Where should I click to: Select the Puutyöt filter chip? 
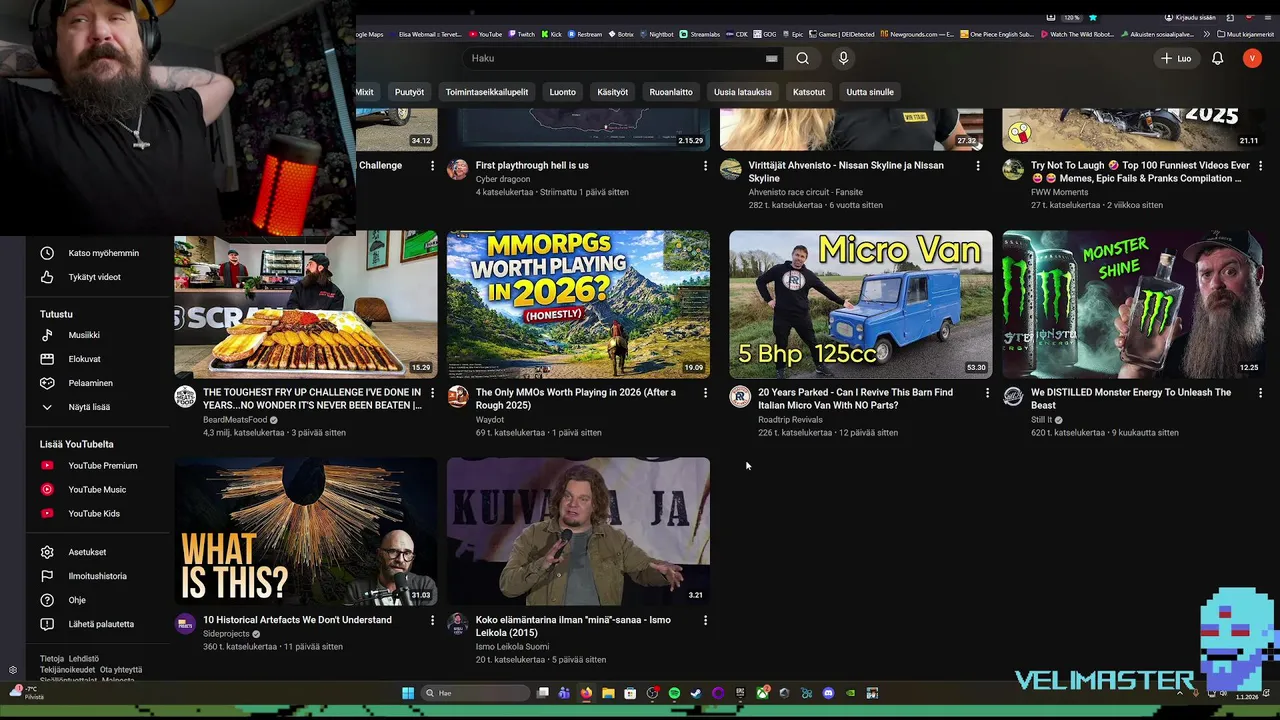(x=409, y=92)
